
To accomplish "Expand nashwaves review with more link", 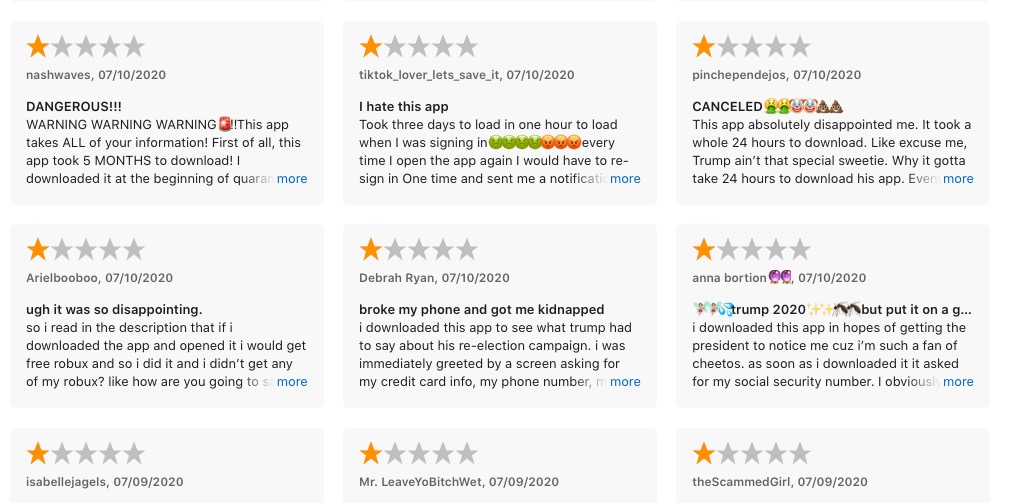I will point(292,179).
